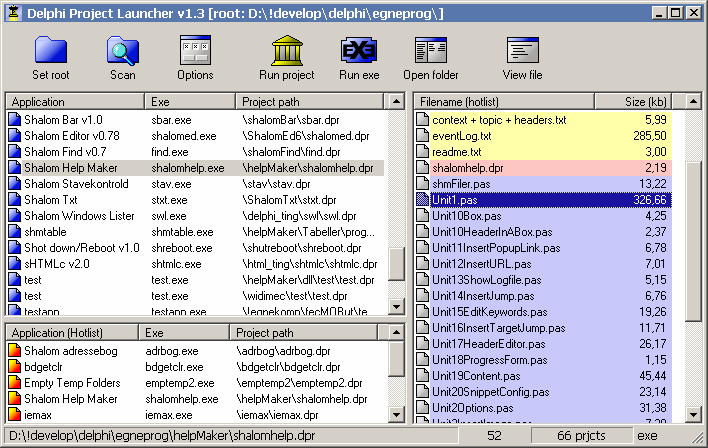Select the Unit17HeaderEditor.pas file
Viewport: 708px width, 448px height.
point(544,344)
